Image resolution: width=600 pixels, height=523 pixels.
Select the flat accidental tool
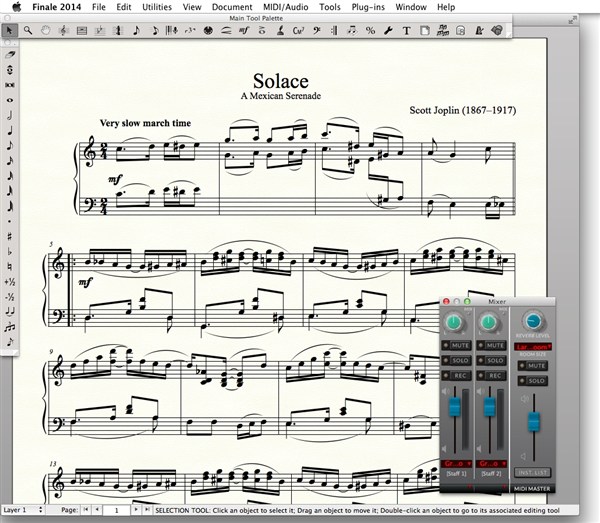10,251
